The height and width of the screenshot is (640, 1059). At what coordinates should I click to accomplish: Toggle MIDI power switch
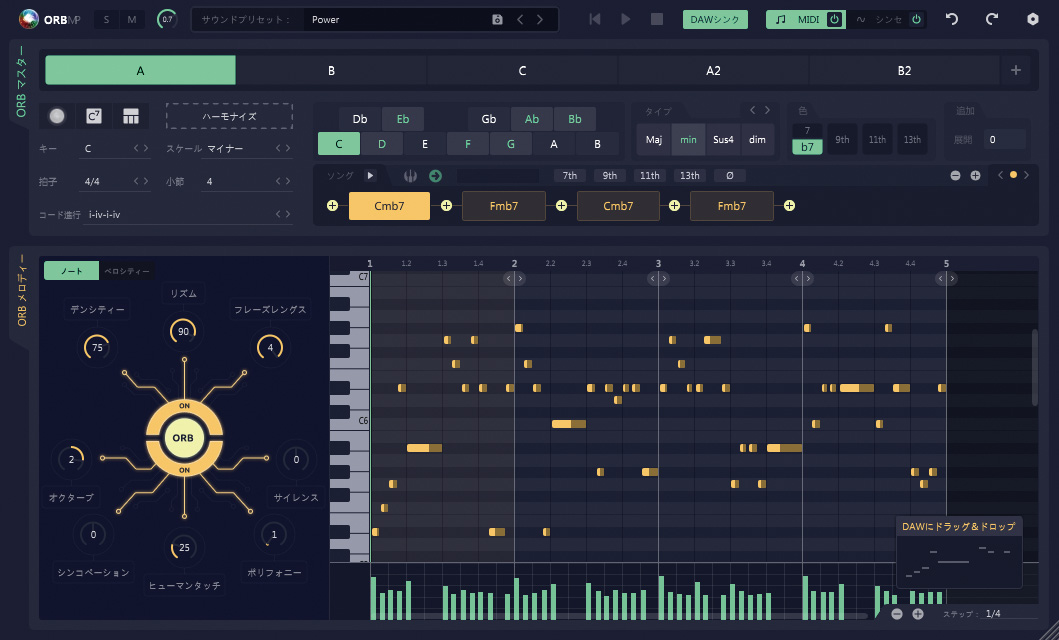click(x=834, y=20)
